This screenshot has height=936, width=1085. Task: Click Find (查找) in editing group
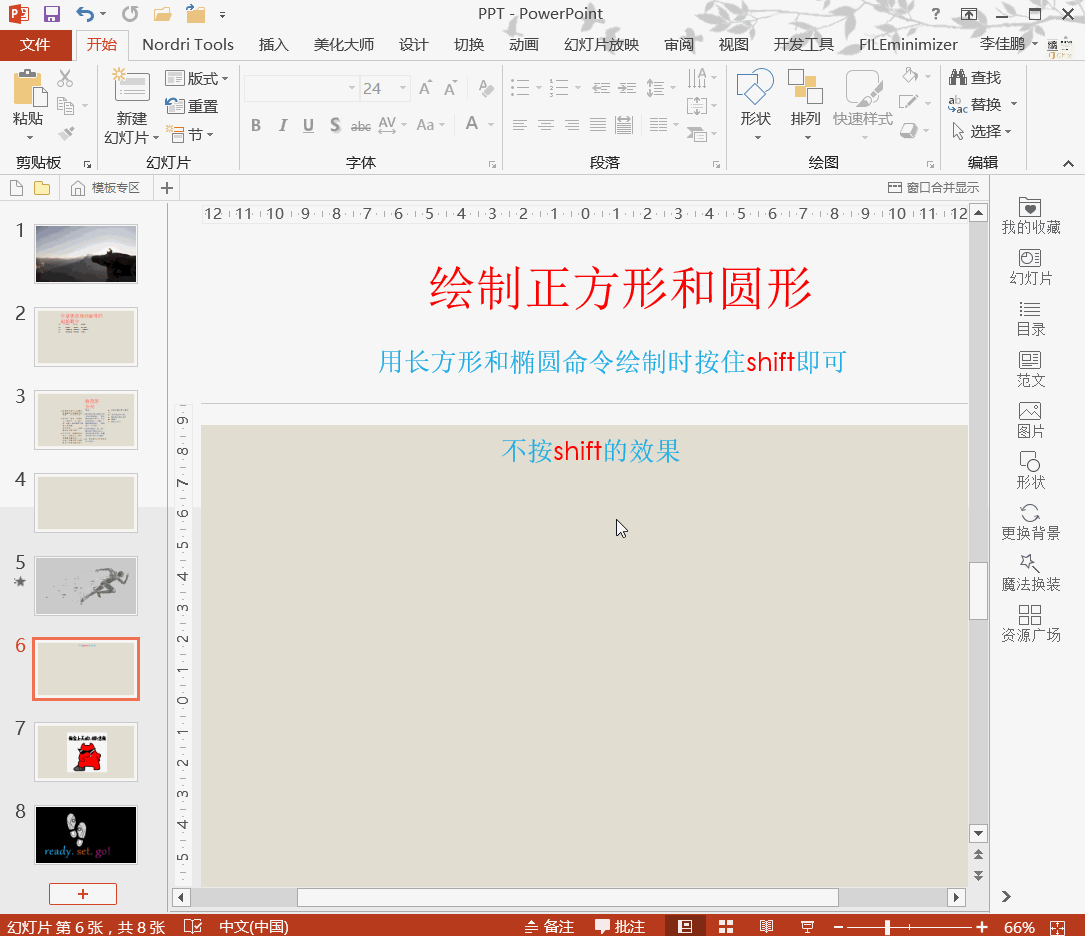coord(976,77)
